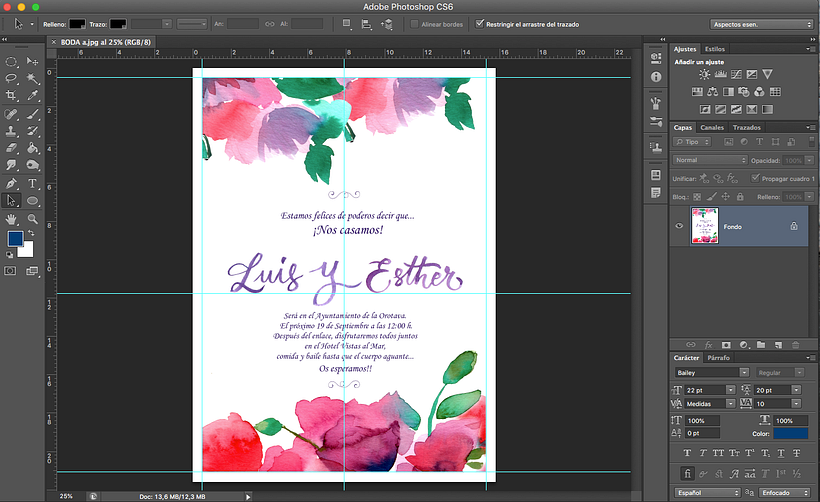This screenshot has height=502, width=820.
Task: Add a Levels adjustment
Action: (720, 74)
